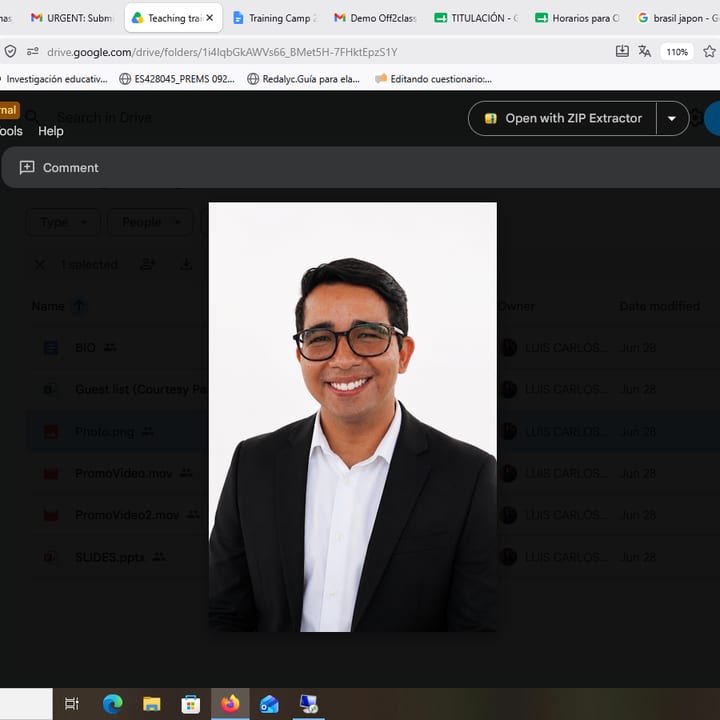
Task: Switch to the URGENT Gmail tab
Action: pos(71,18)
